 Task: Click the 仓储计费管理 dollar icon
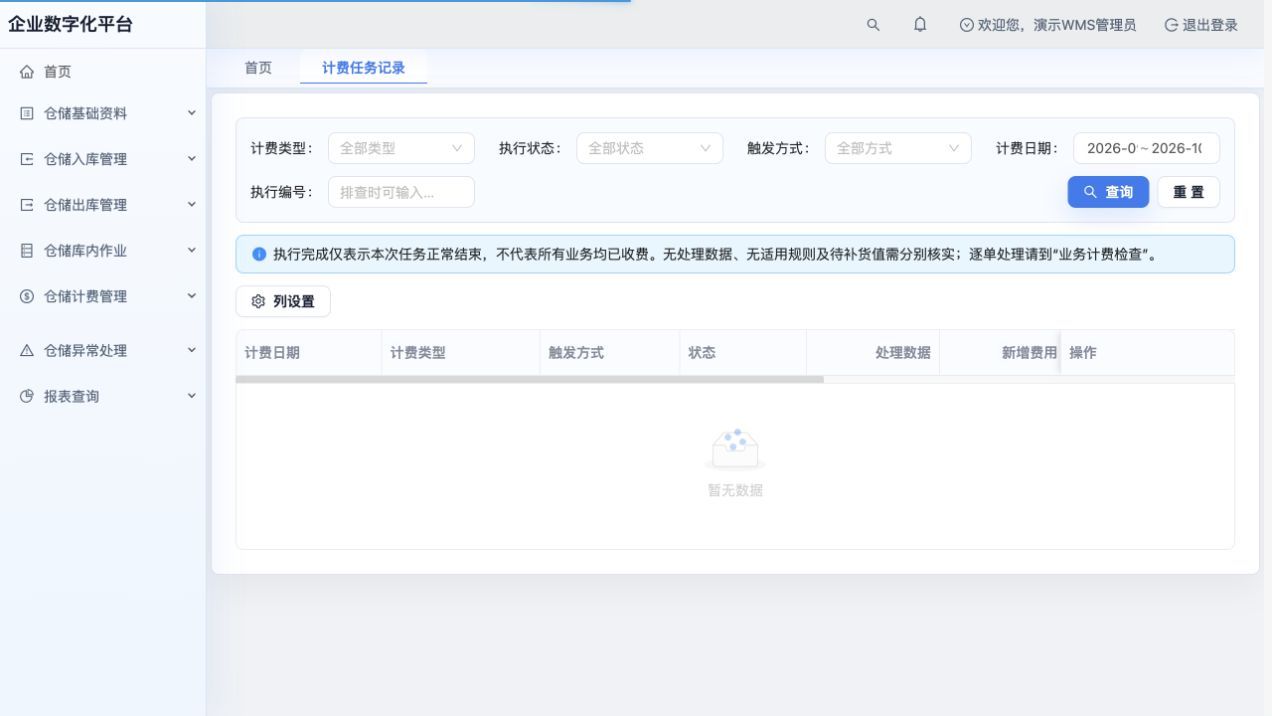pos(27,296)
